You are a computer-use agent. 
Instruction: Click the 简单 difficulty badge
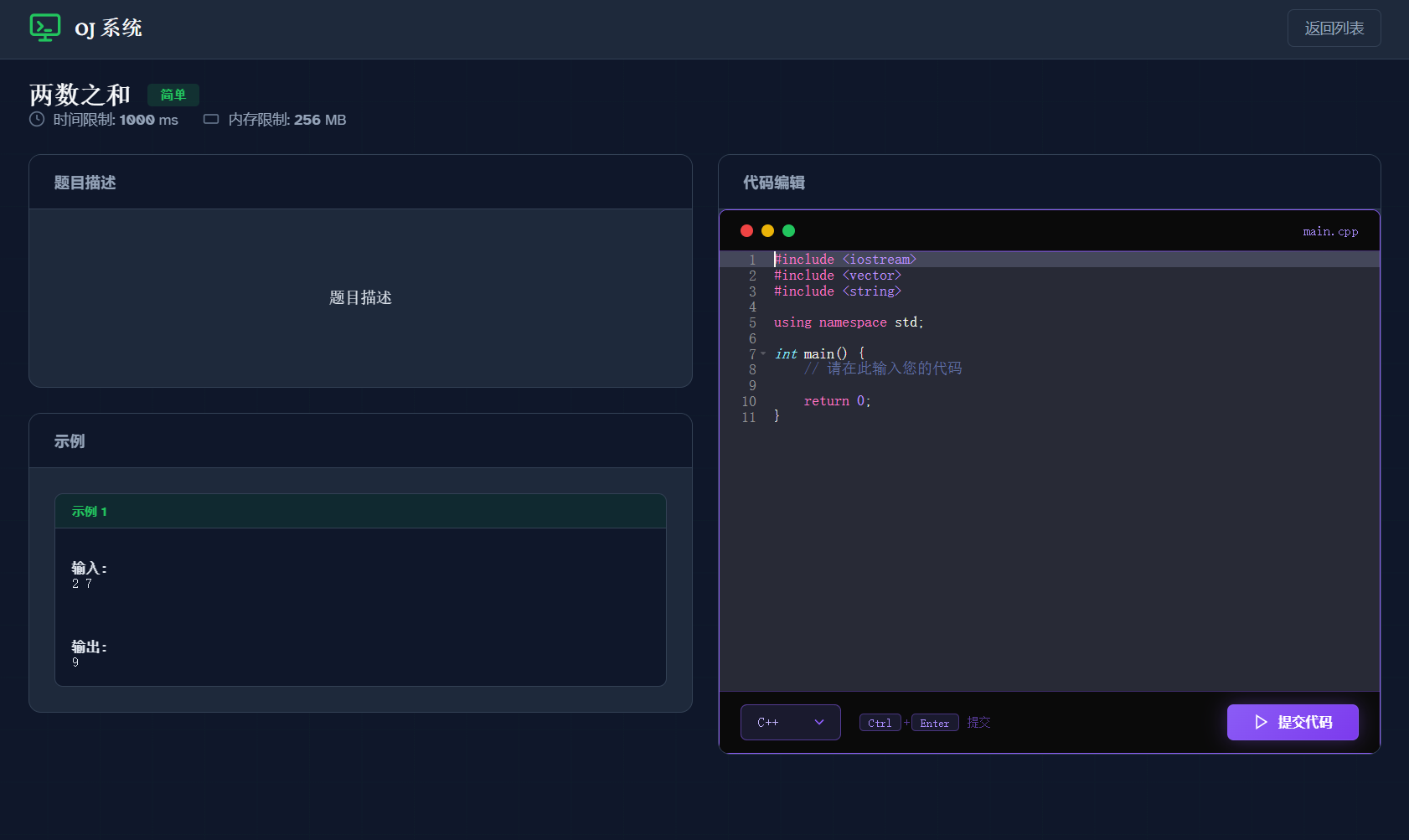(x=173, y=95)
